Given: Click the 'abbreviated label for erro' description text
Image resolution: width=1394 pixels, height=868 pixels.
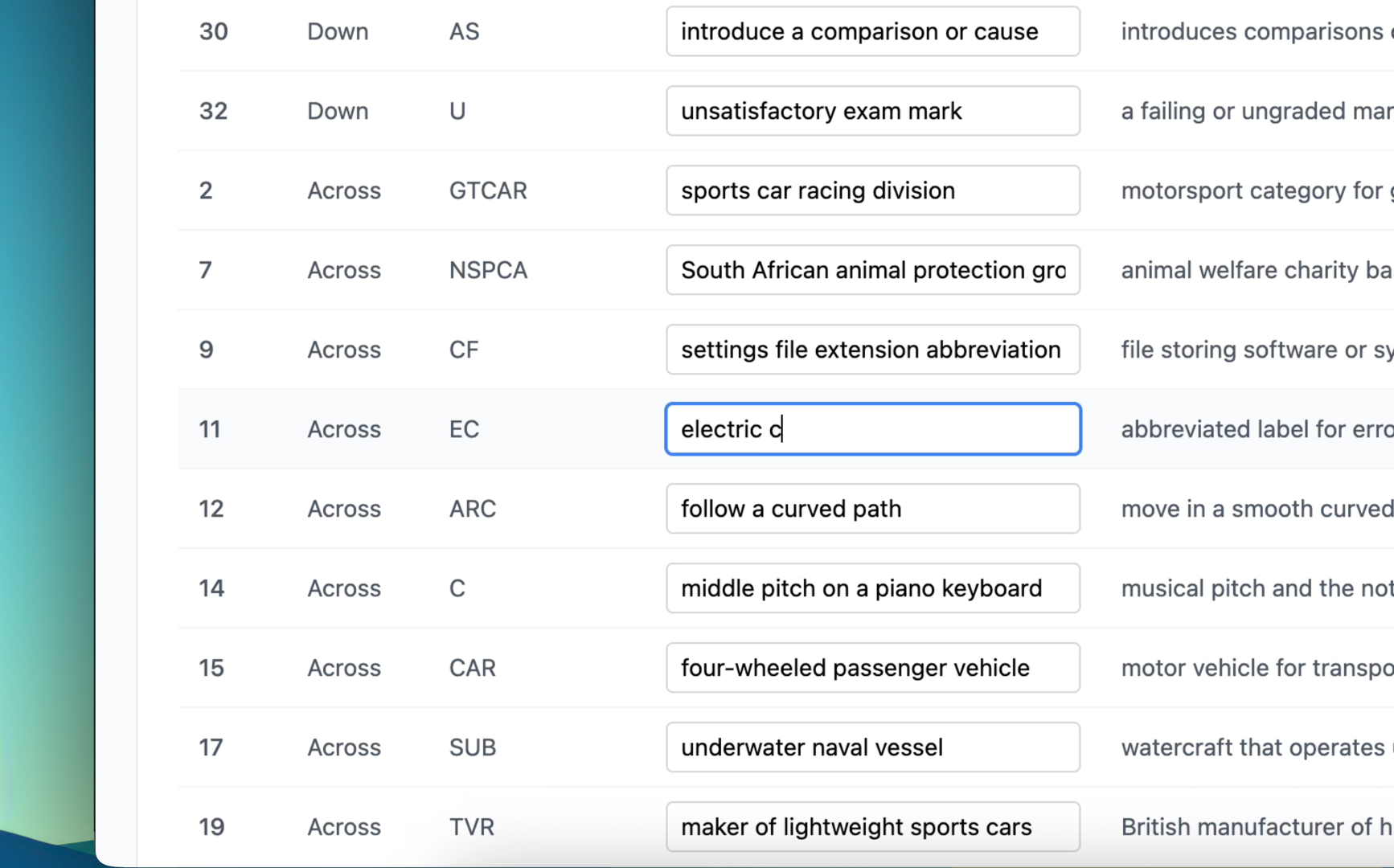Looking at the screenshot, I should click(1257, 429).
